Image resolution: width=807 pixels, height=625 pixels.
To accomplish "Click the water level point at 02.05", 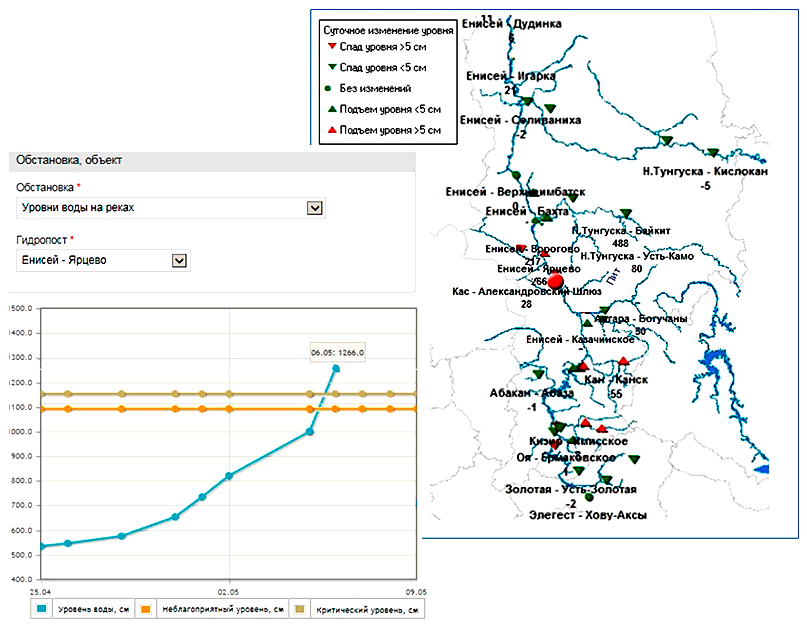I will [x=229, y=476].
